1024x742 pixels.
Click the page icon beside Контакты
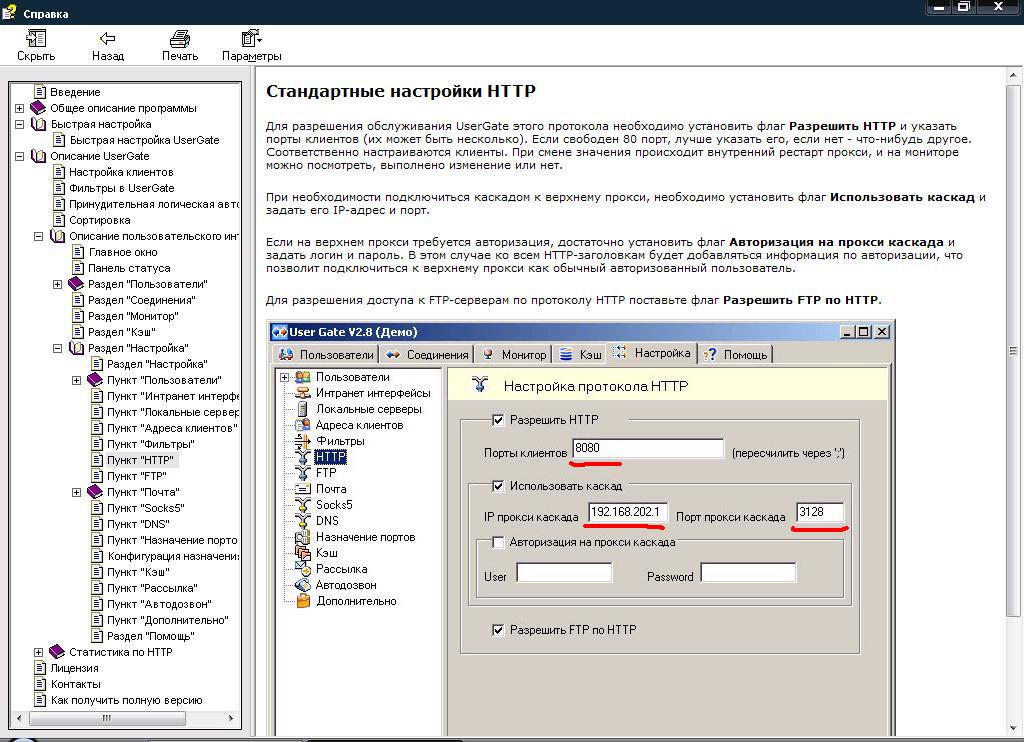point(40,684)
